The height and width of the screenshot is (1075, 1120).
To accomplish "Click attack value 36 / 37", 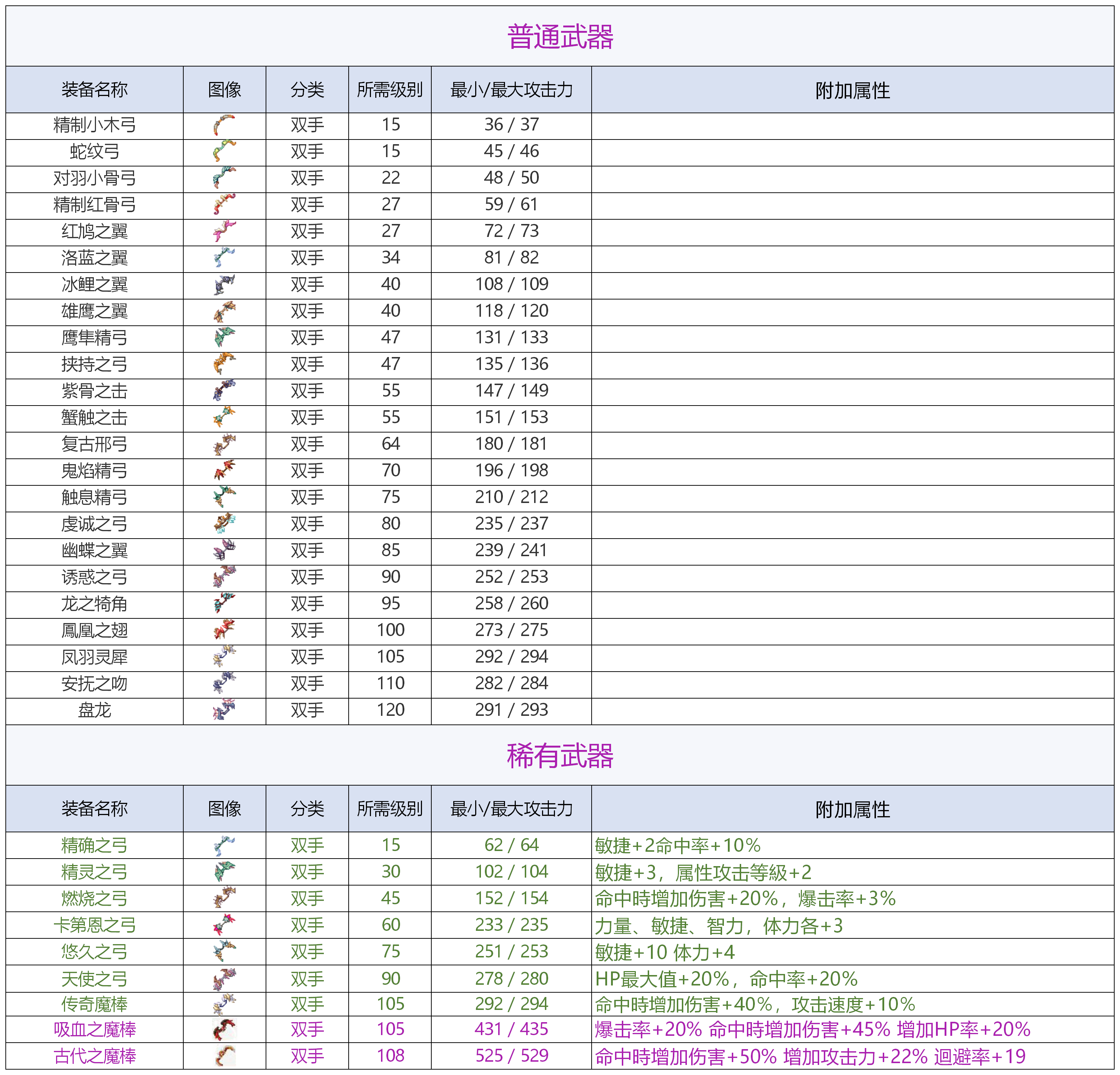I will pos(511,125).
